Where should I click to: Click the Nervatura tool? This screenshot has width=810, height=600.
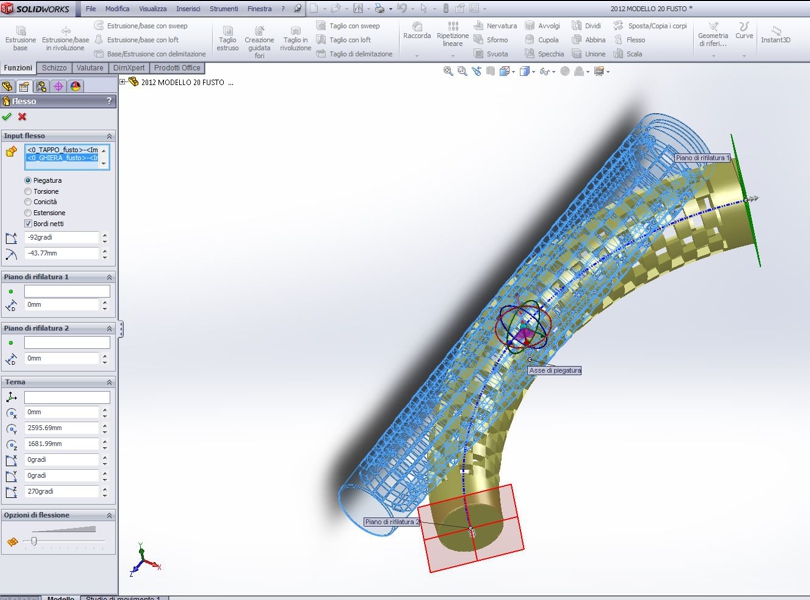pos(495,25)
